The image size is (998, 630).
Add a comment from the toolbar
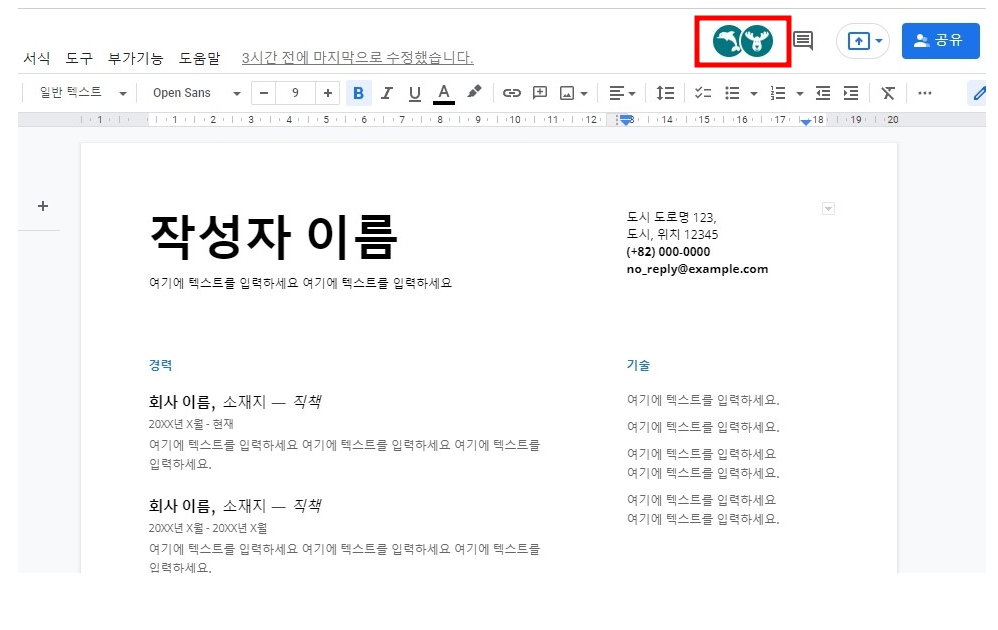[540, 93]
